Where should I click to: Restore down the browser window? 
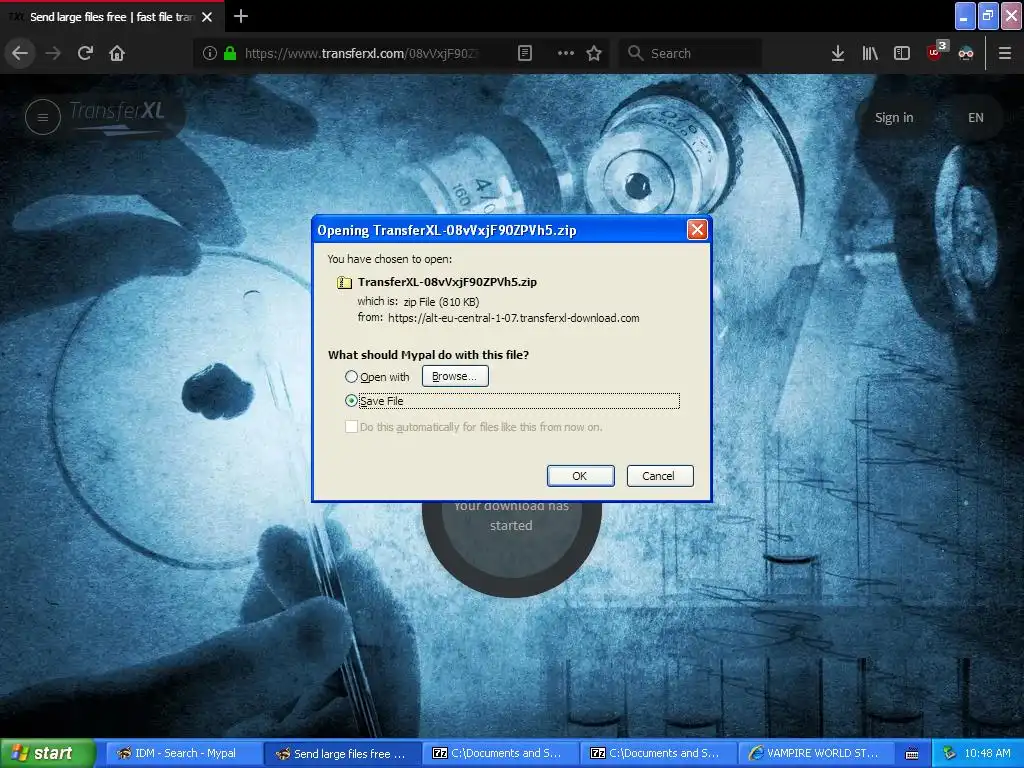pyautogui.click(x=988, y=16)
